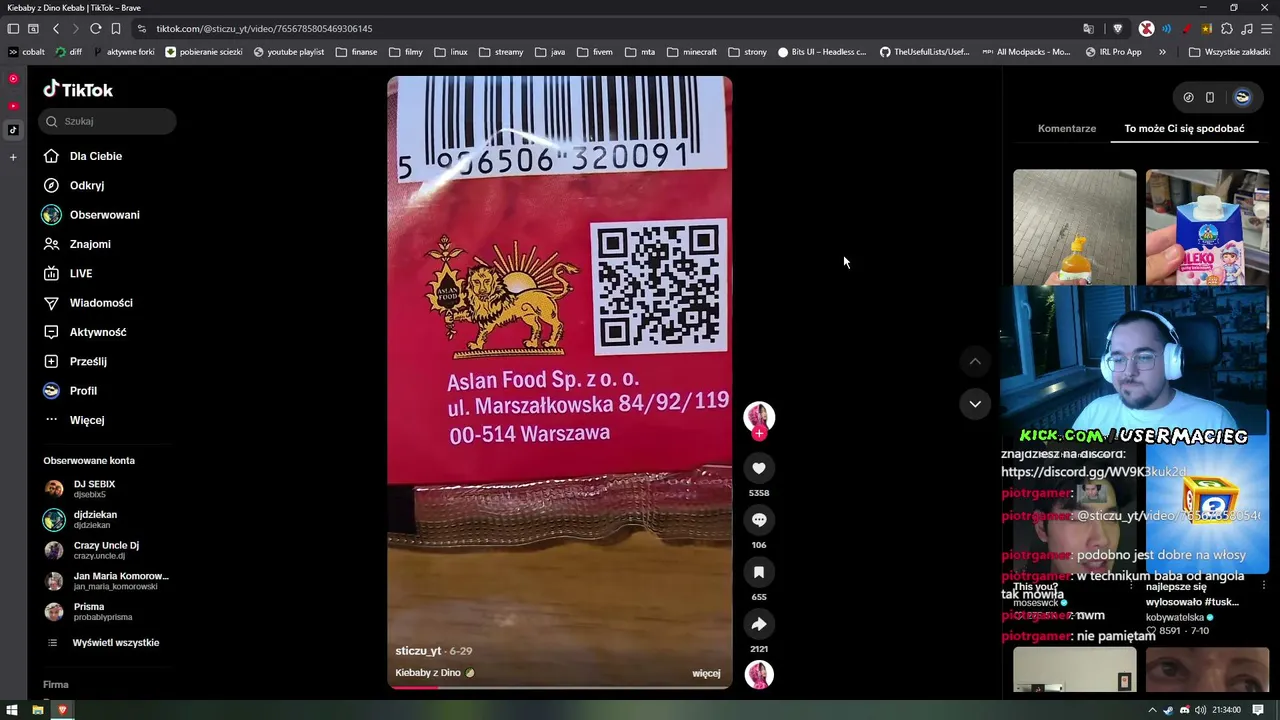Viewport: 1280px width, 720px height.
Task: Open Odkryj page
Action: pyautogui.click(x=87, y=185)
